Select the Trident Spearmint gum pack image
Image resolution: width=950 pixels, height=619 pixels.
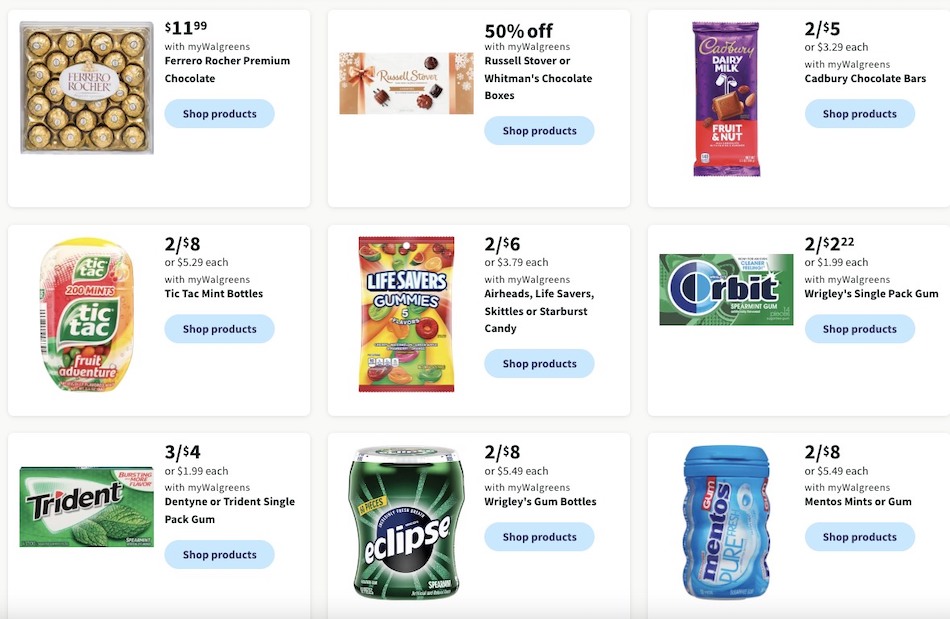pyautogui.click(x=85, y=505)
